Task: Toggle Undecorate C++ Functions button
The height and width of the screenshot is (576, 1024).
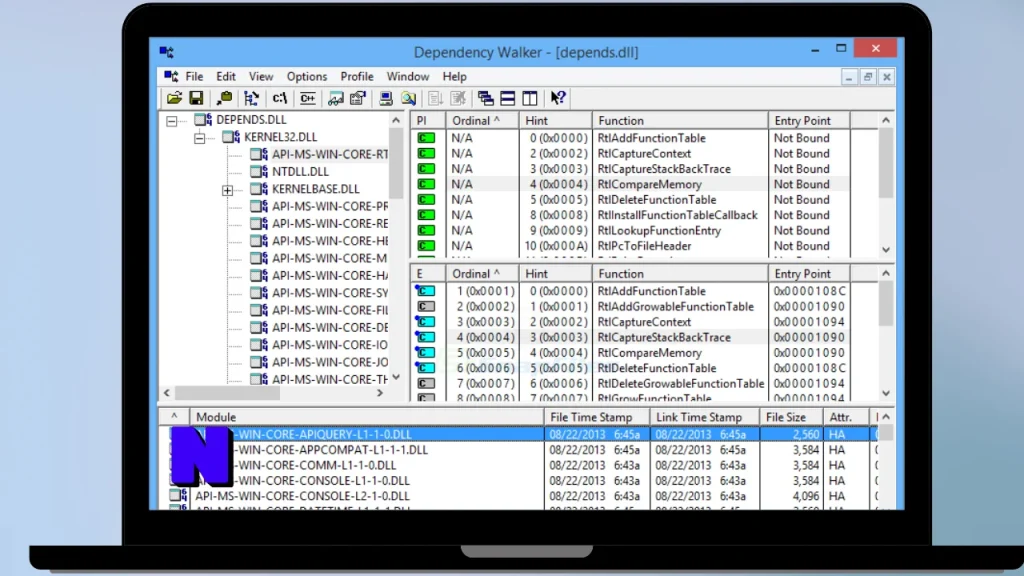Action: coord(308,98)
